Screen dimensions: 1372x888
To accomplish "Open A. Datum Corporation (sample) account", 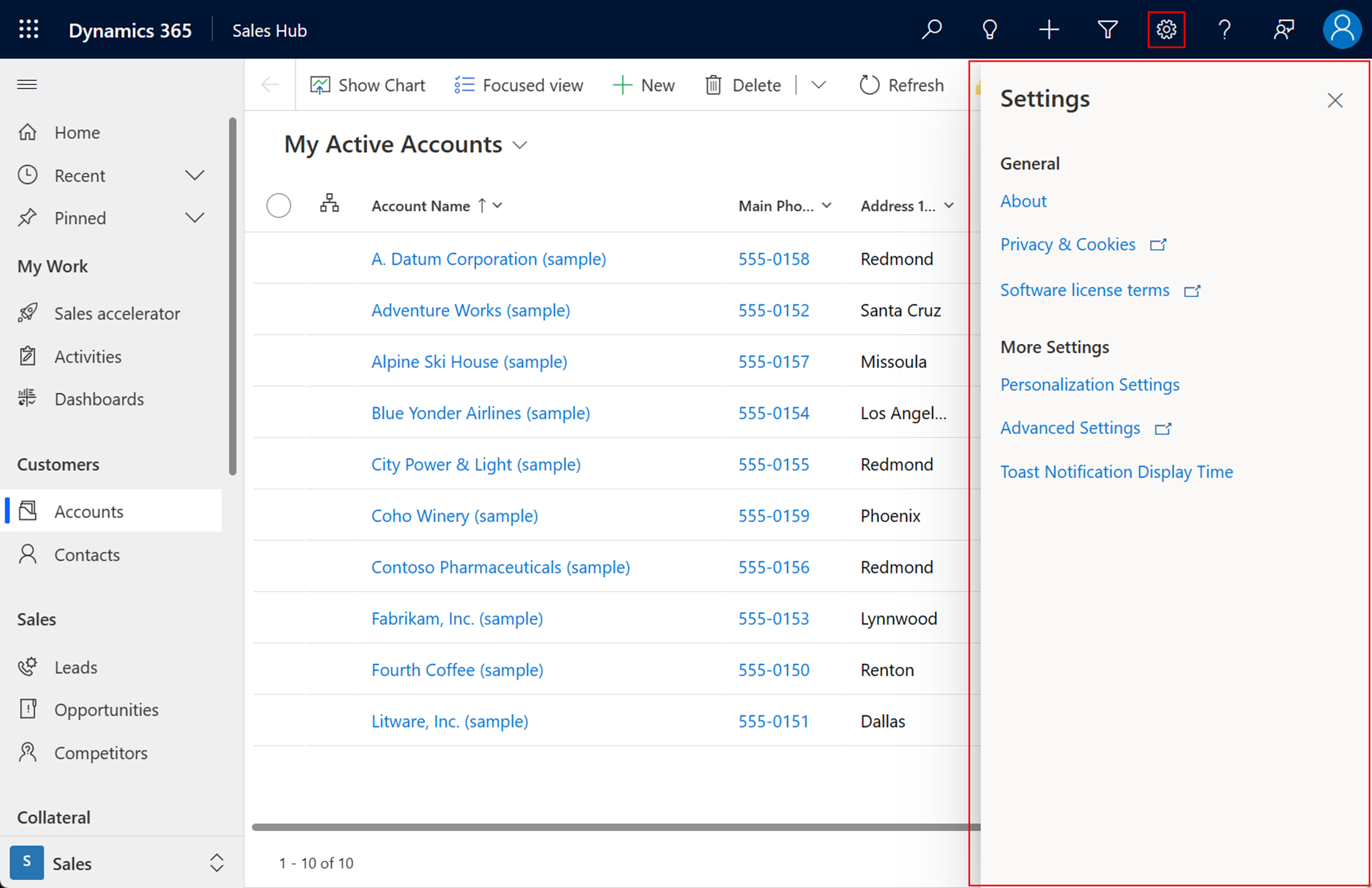I will 488,259.
